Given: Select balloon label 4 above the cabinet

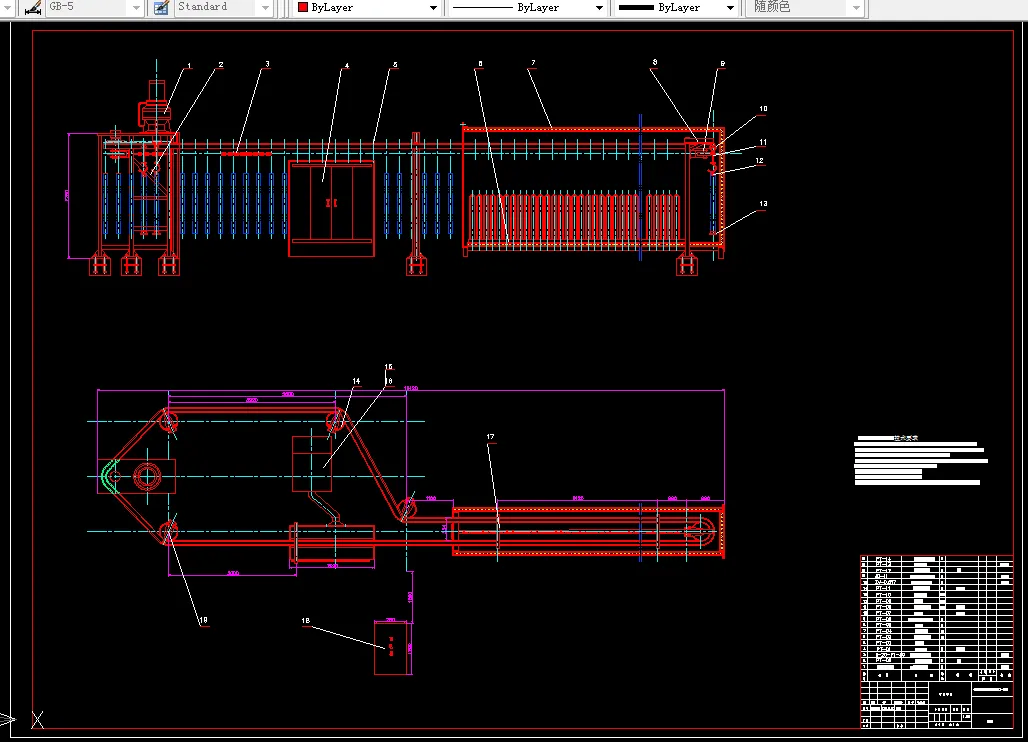Looking at the screenshot, I should pyautogui.click(x=347, y=66).
